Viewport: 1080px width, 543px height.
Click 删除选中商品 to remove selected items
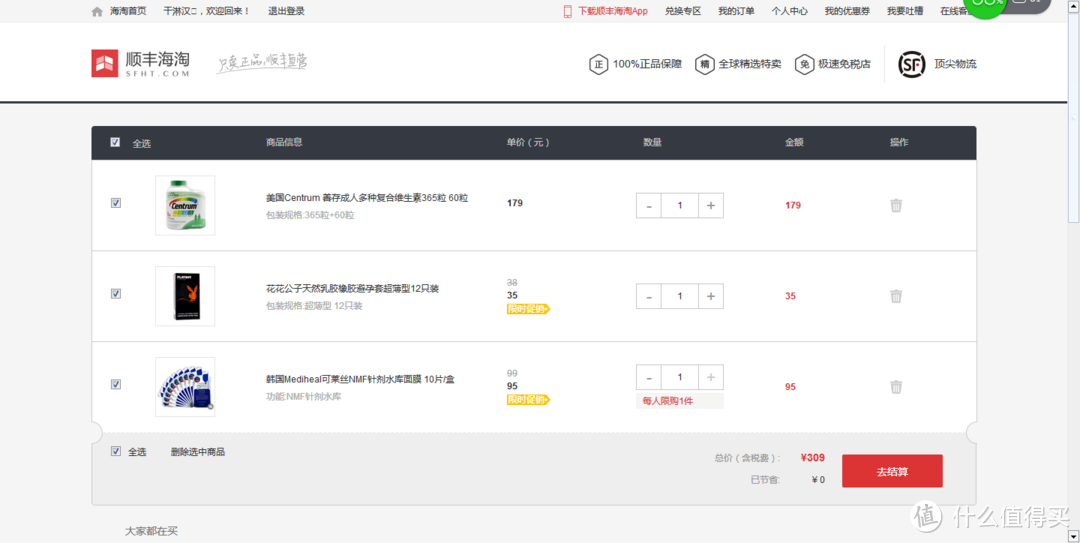(x=198, y=452)
